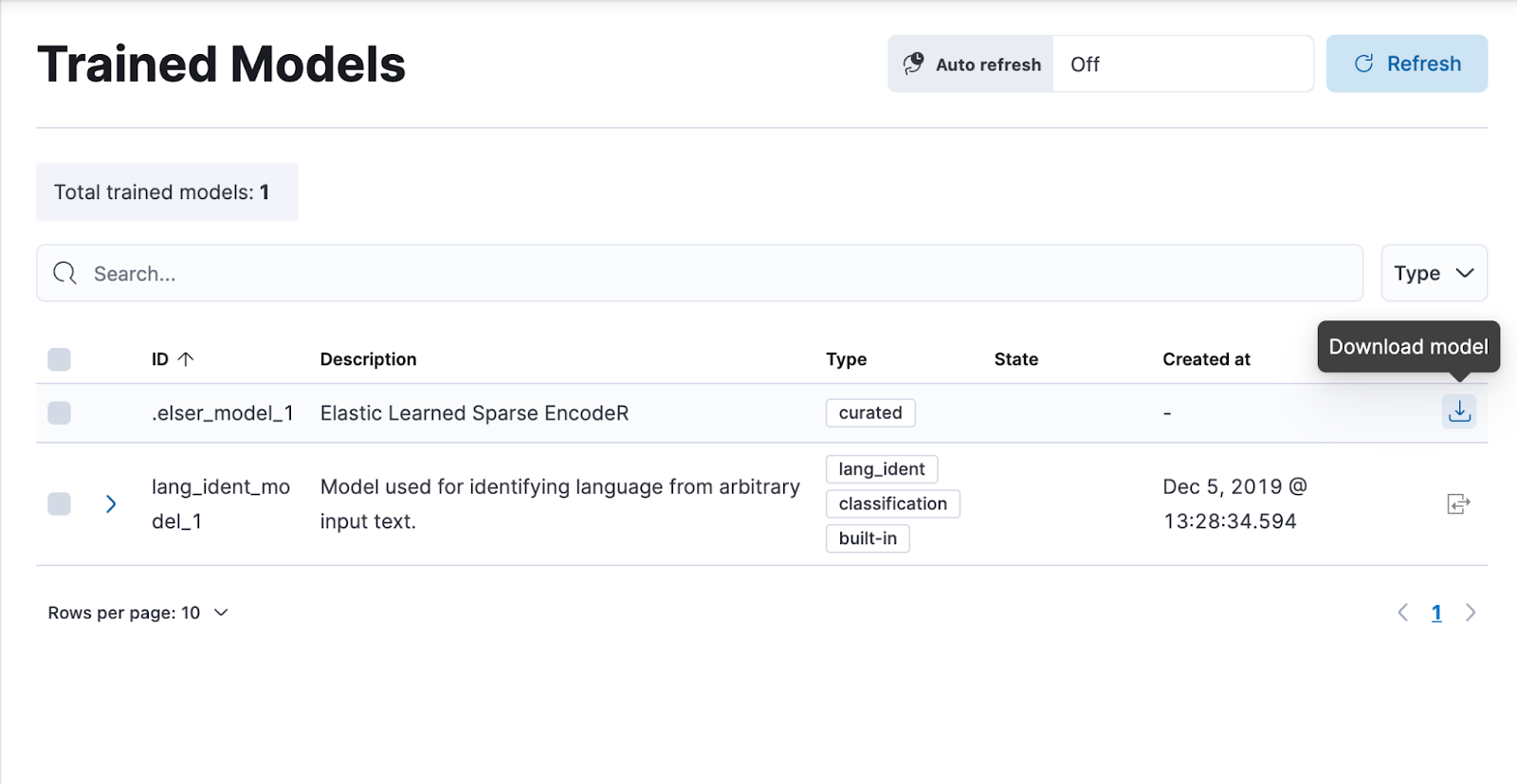Select the lang_ident_model_1 row checkbox
1517x784 pixels.
click(x=60, y=503)
